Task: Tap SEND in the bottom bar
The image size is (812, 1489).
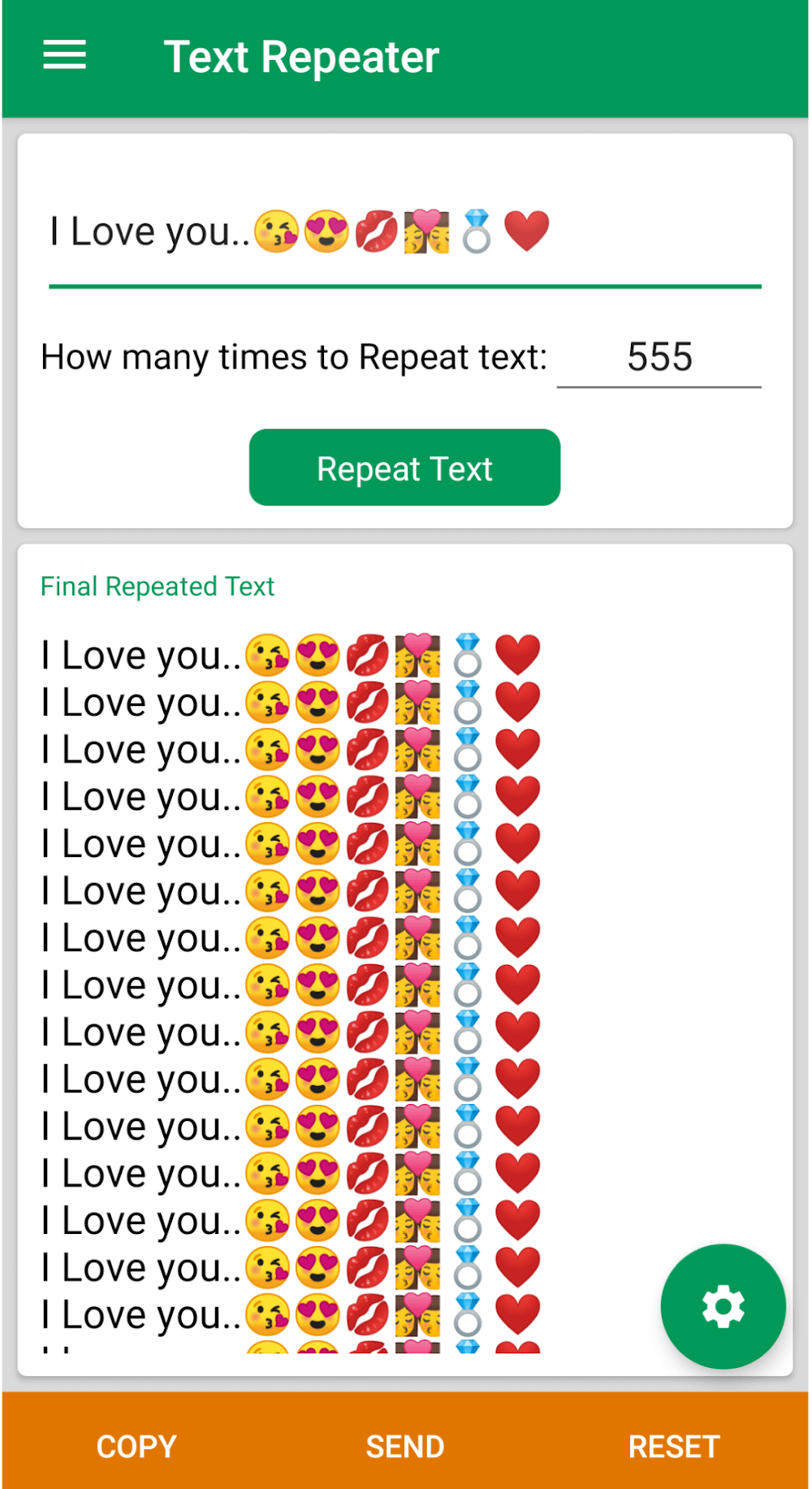Action: click(x=405, y=1446)
